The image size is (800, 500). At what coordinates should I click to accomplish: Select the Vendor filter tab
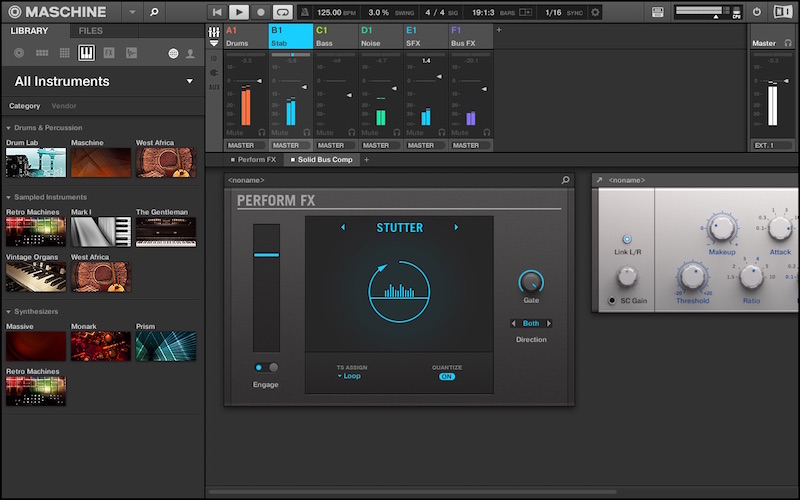64,106
